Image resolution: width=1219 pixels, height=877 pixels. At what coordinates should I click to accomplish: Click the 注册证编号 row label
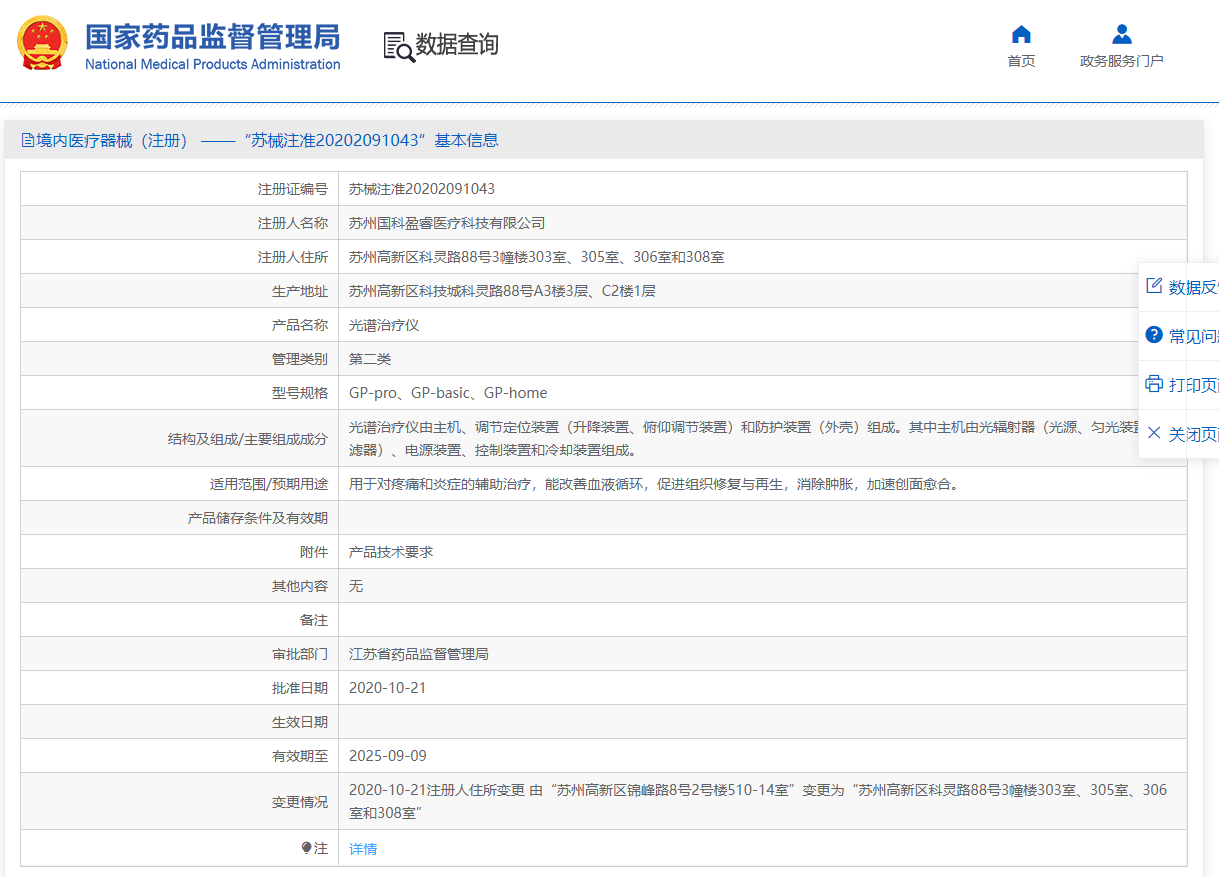tap(292, 189)
